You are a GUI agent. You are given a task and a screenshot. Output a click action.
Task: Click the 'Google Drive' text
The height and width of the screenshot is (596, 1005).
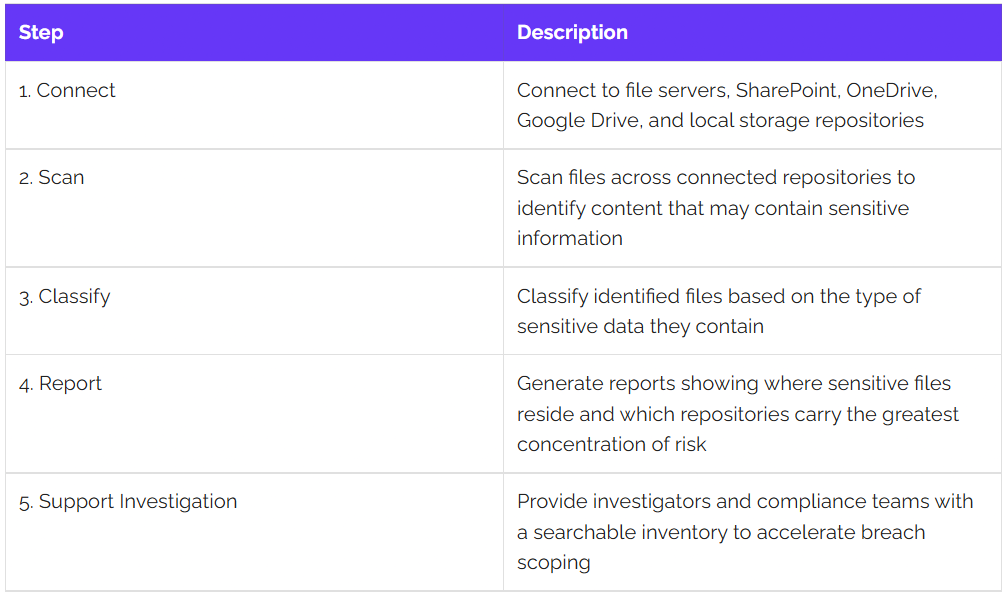(x=579, y=120)
